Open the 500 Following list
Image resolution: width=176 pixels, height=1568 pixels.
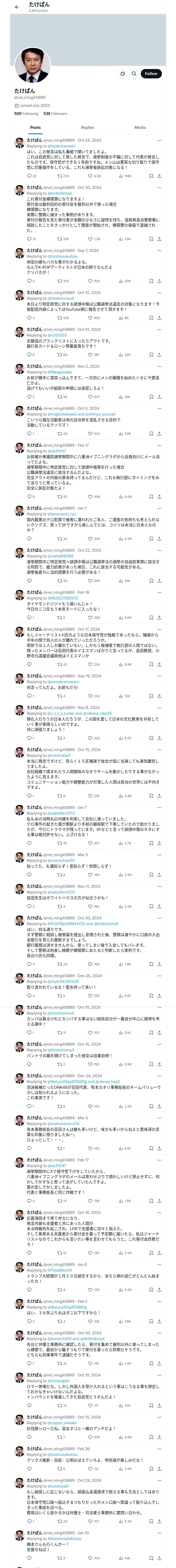click(x=27, y=113)
